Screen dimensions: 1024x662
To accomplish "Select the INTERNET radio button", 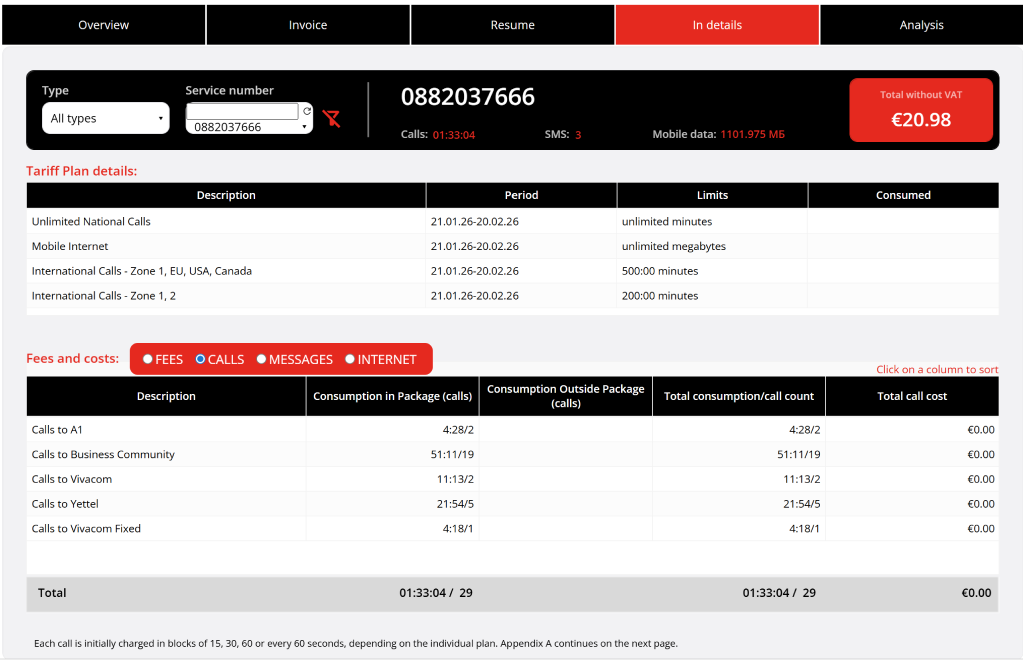I will pos(350,359).
